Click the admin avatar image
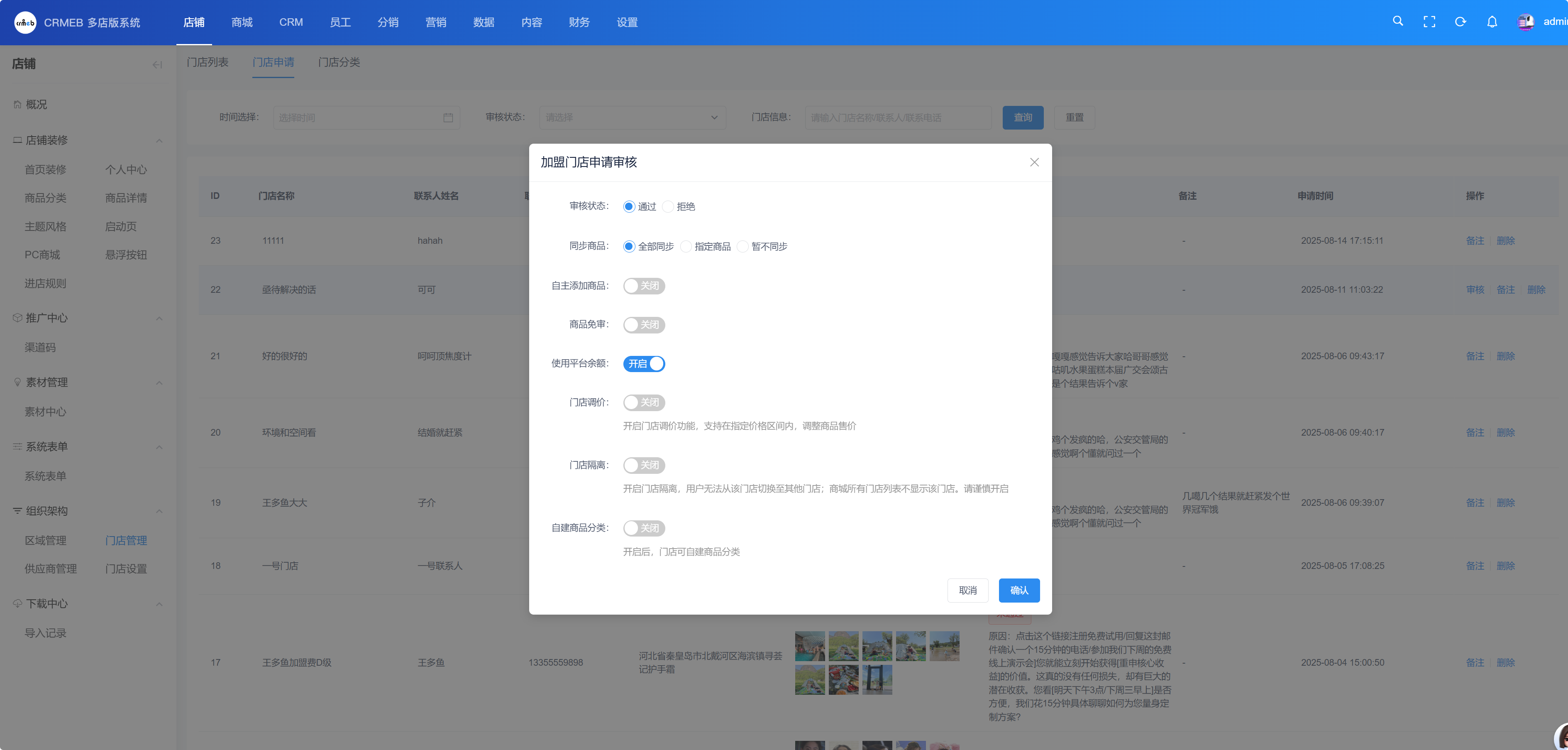 point(1525,22)
